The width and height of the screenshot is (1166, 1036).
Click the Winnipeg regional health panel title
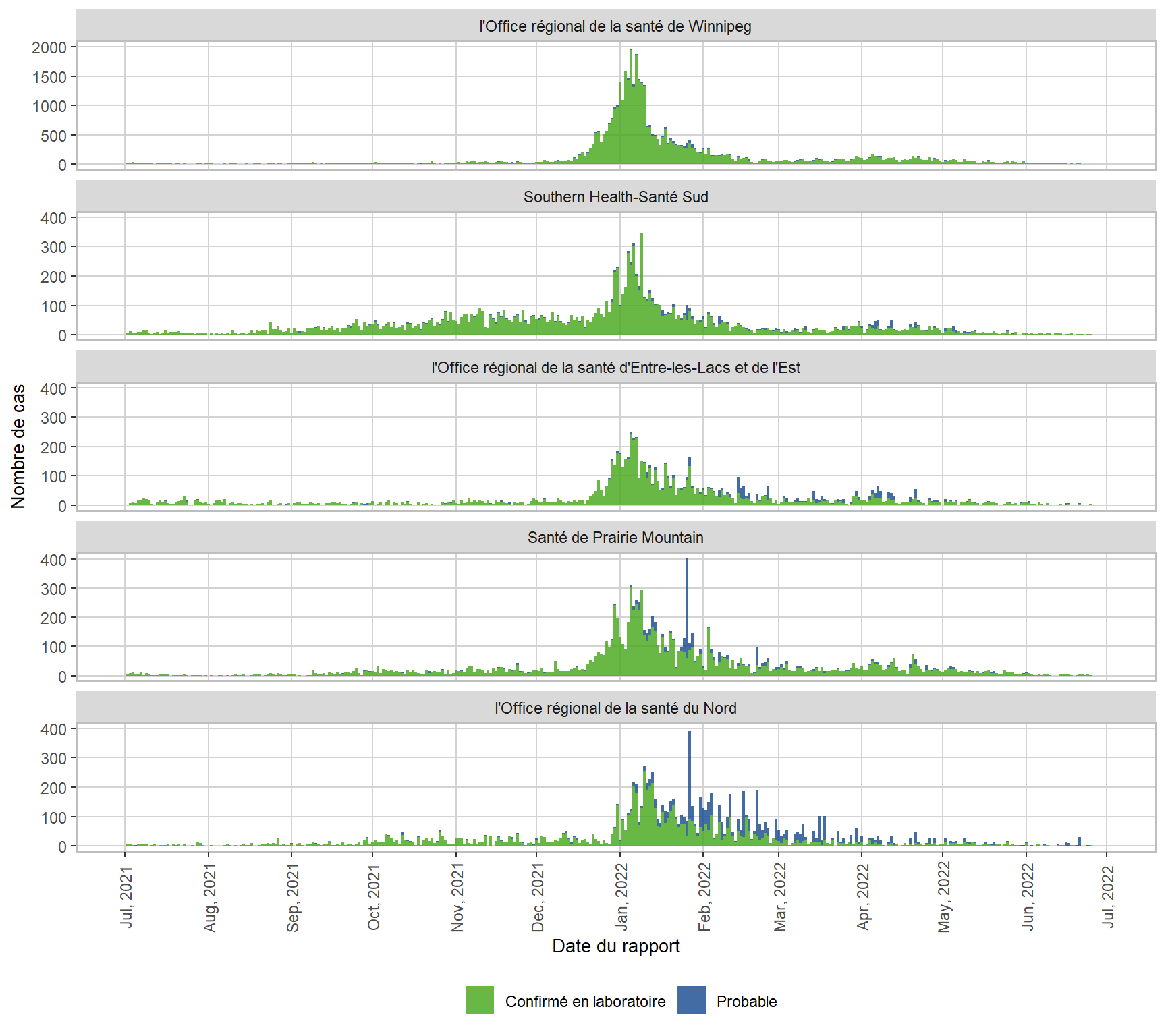point(615,26)
